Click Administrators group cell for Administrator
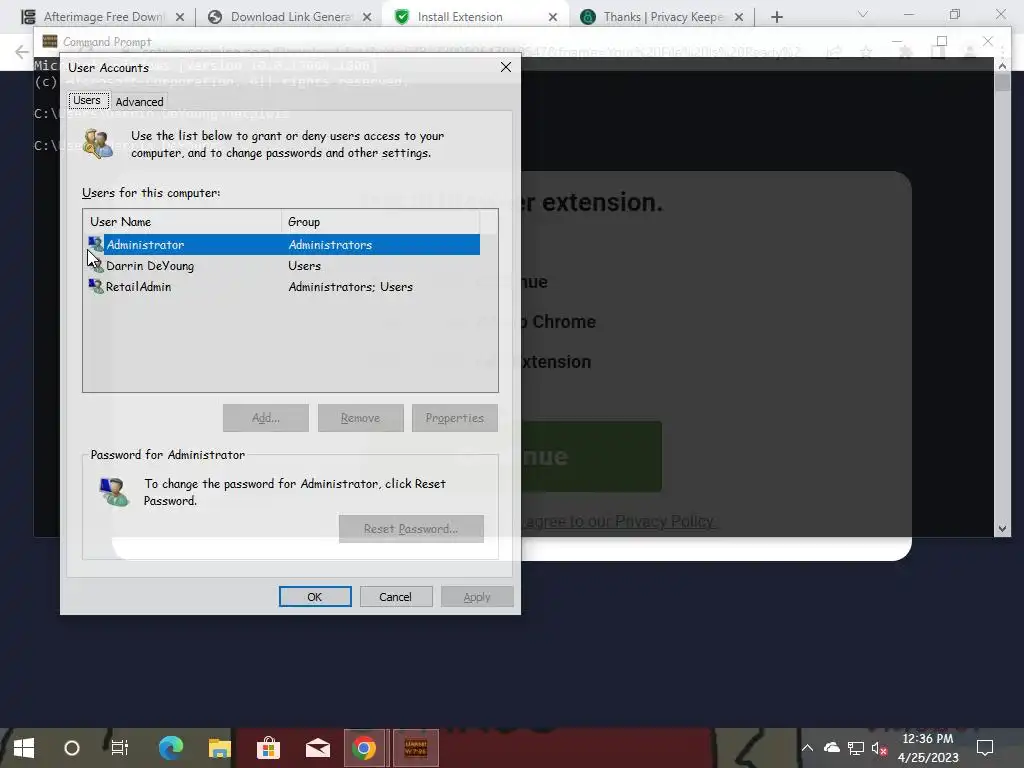The width and height of the screenshot is (1024, 768). point(330,245)
